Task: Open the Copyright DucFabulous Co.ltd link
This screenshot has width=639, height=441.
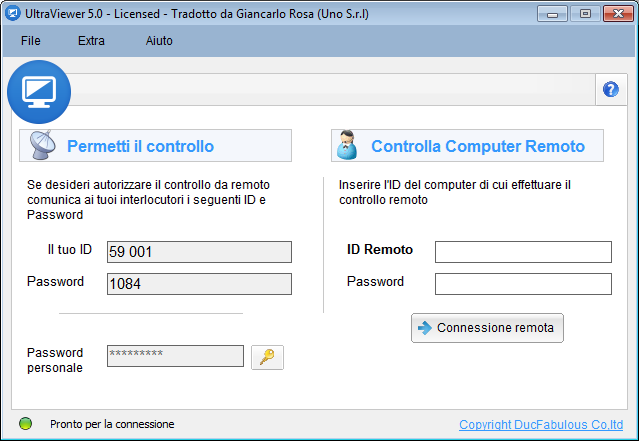Action: coord(541,425)
